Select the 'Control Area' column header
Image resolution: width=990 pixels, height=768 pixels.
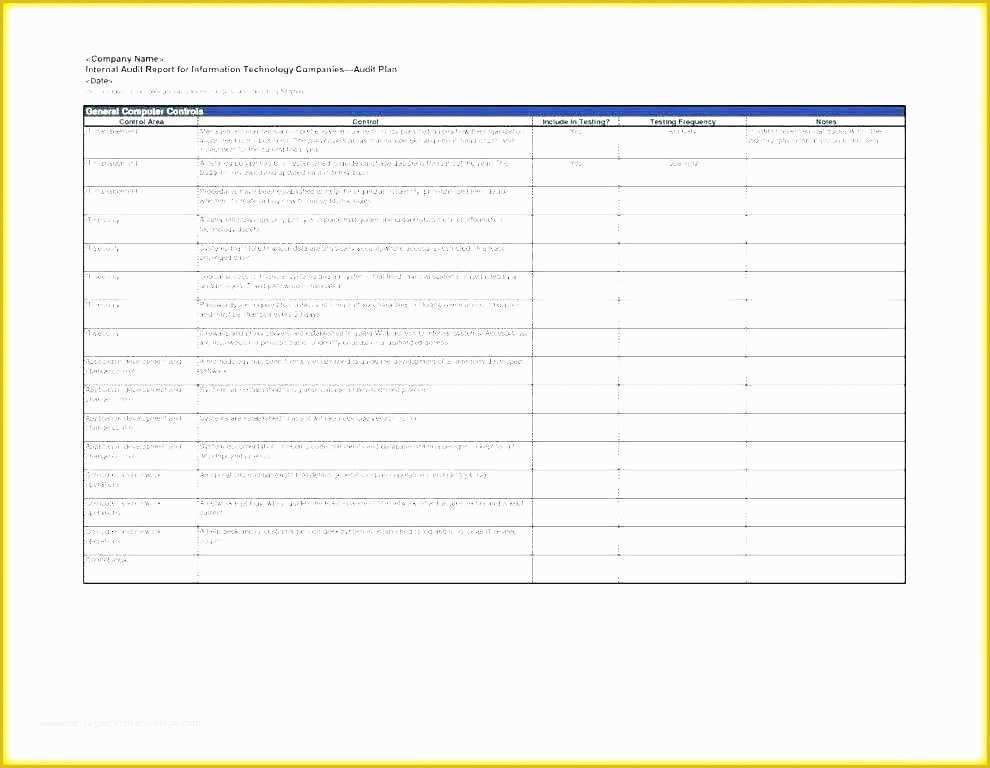[141, 121]
